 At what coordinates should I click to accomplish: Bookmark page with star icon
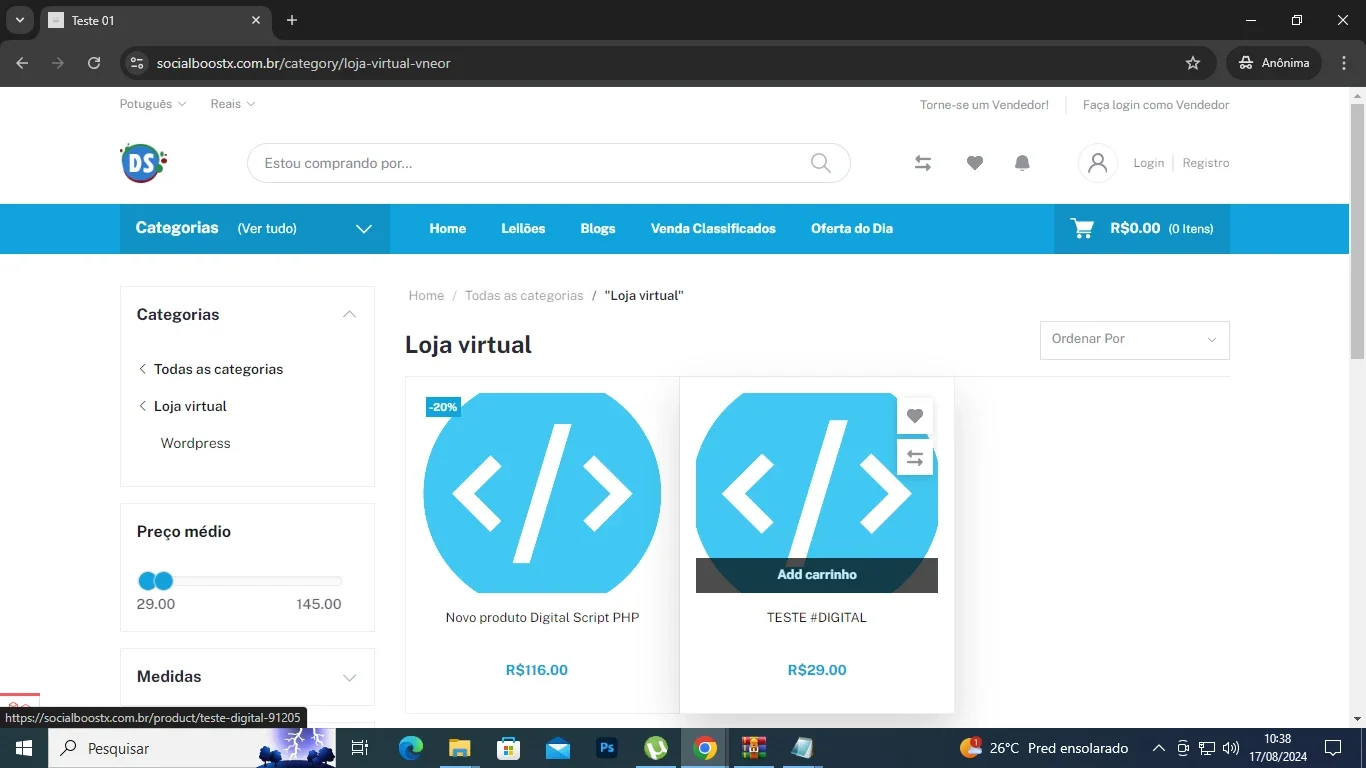pos(1193,63)
